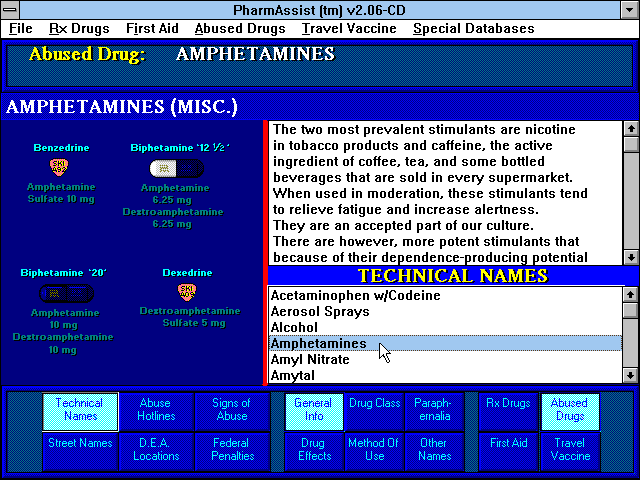The image size is (640, 480).
Task: Click Technical Names list down arrow
Action: [x=630, y=375]
